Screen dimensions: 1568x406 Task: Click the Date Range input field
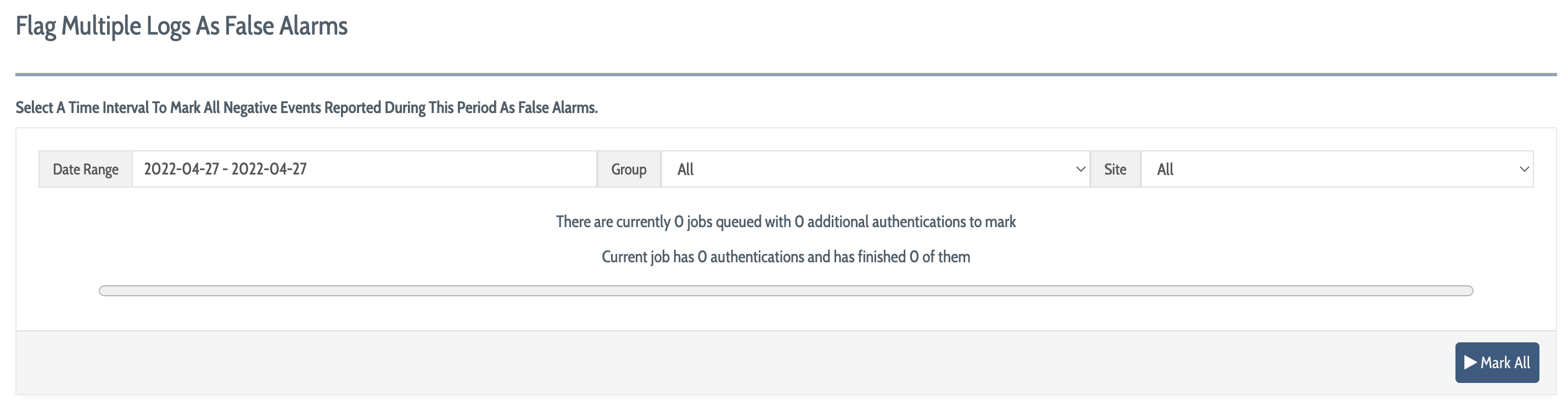(x=365, y=169)
